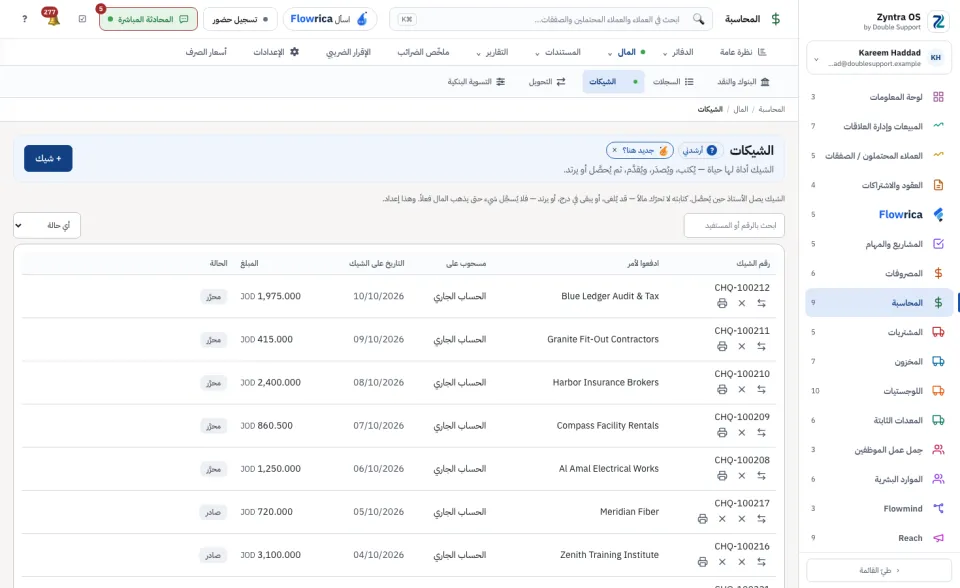Click the + شيك new cheque button
The height and width of the screenshot is (588, 960).
point(48,159)
